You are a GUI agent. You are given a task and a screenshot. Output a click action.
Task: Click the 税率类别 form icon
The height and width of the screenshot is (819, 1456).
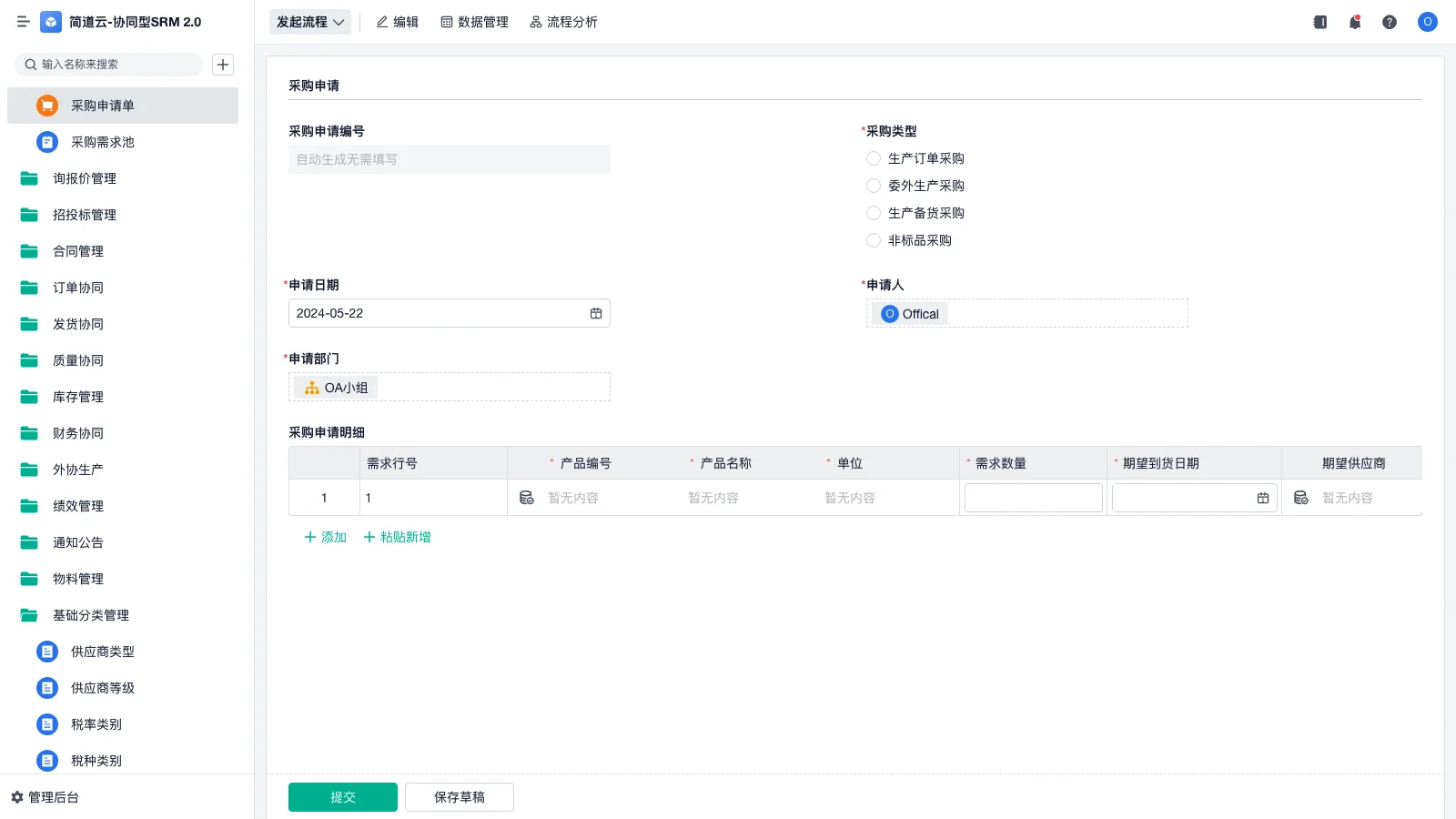47,724
